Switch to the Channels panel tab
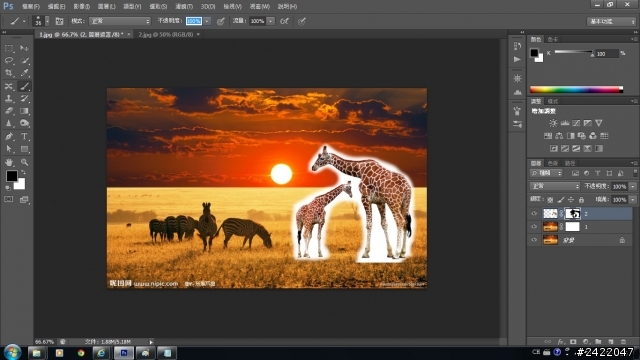This screenshot has height=360, width=640. click(553, 163)
